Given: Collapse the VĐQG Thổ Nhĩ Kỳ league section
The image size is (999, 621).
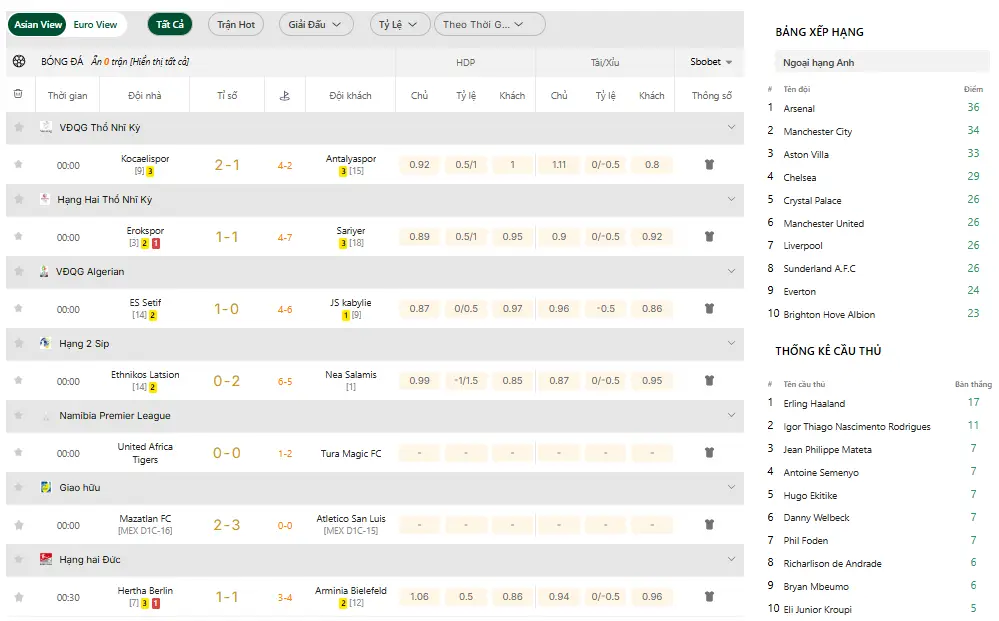Looking at the screenshot, I should click(x=731, y=127).
